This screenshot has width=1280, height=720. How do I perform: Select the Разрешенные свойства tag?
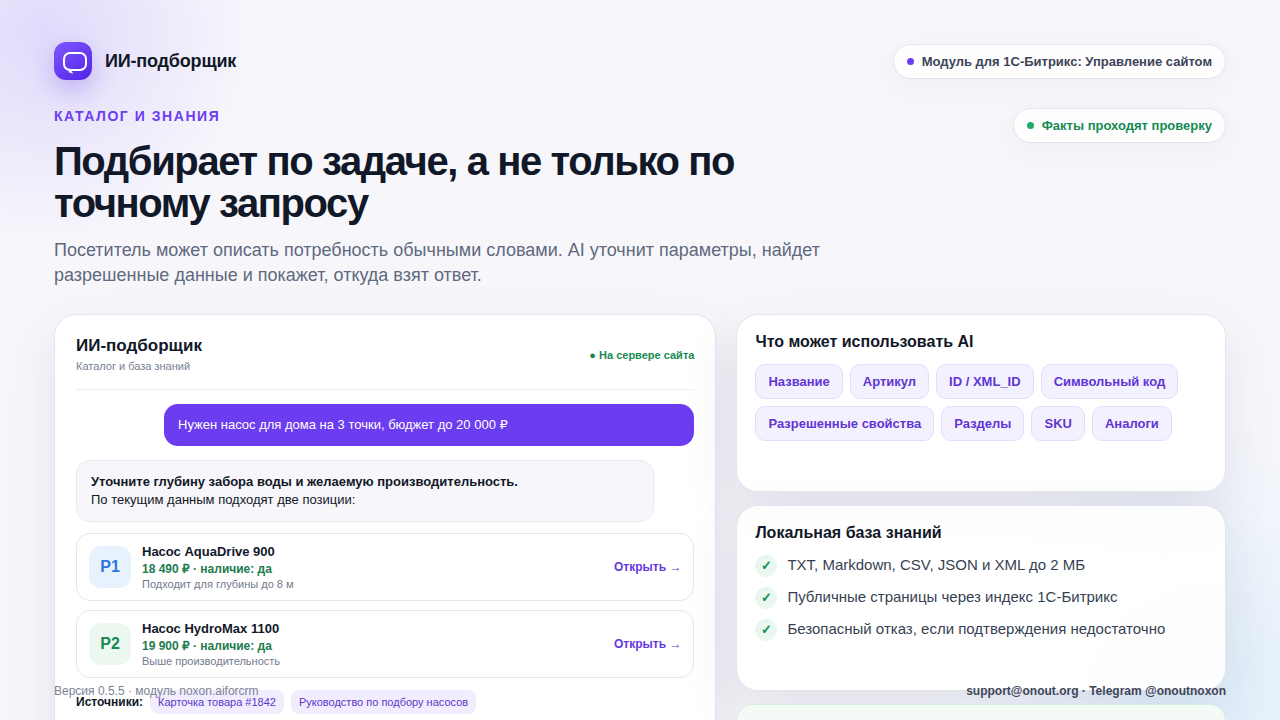click(x=845, y=424)
